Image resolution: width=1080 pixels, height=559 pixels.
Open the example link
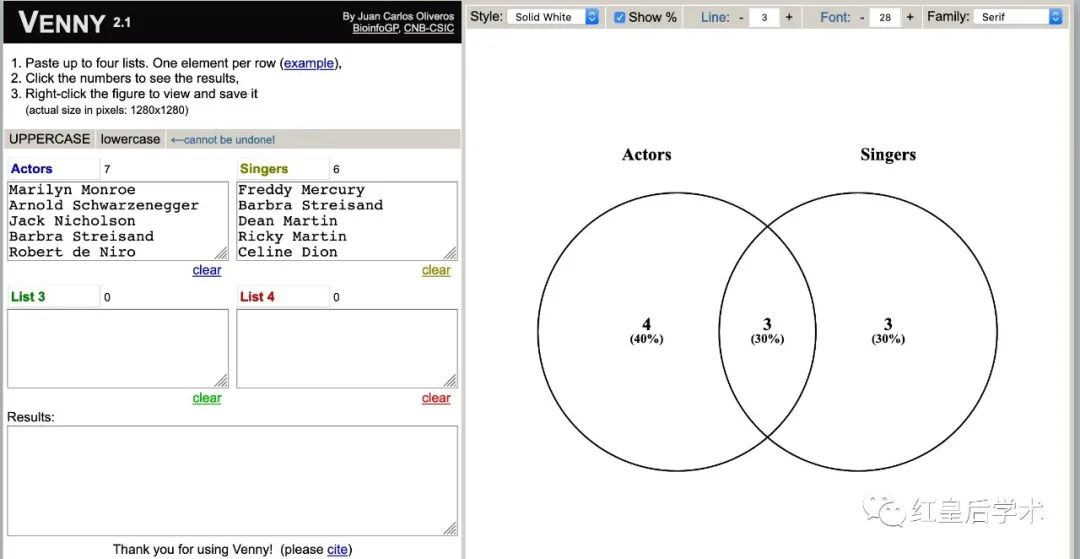point(309,63)
